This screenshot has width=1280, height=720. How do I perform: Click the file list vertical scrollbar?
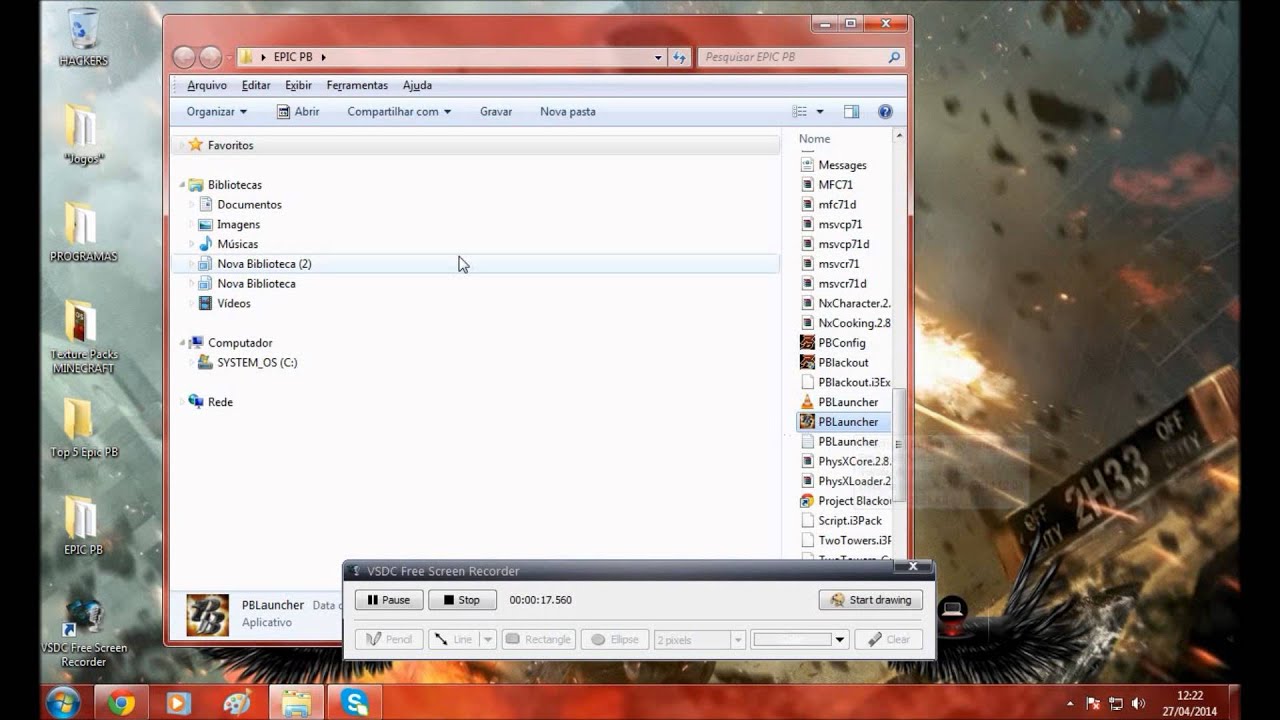[x=898, y=445]
